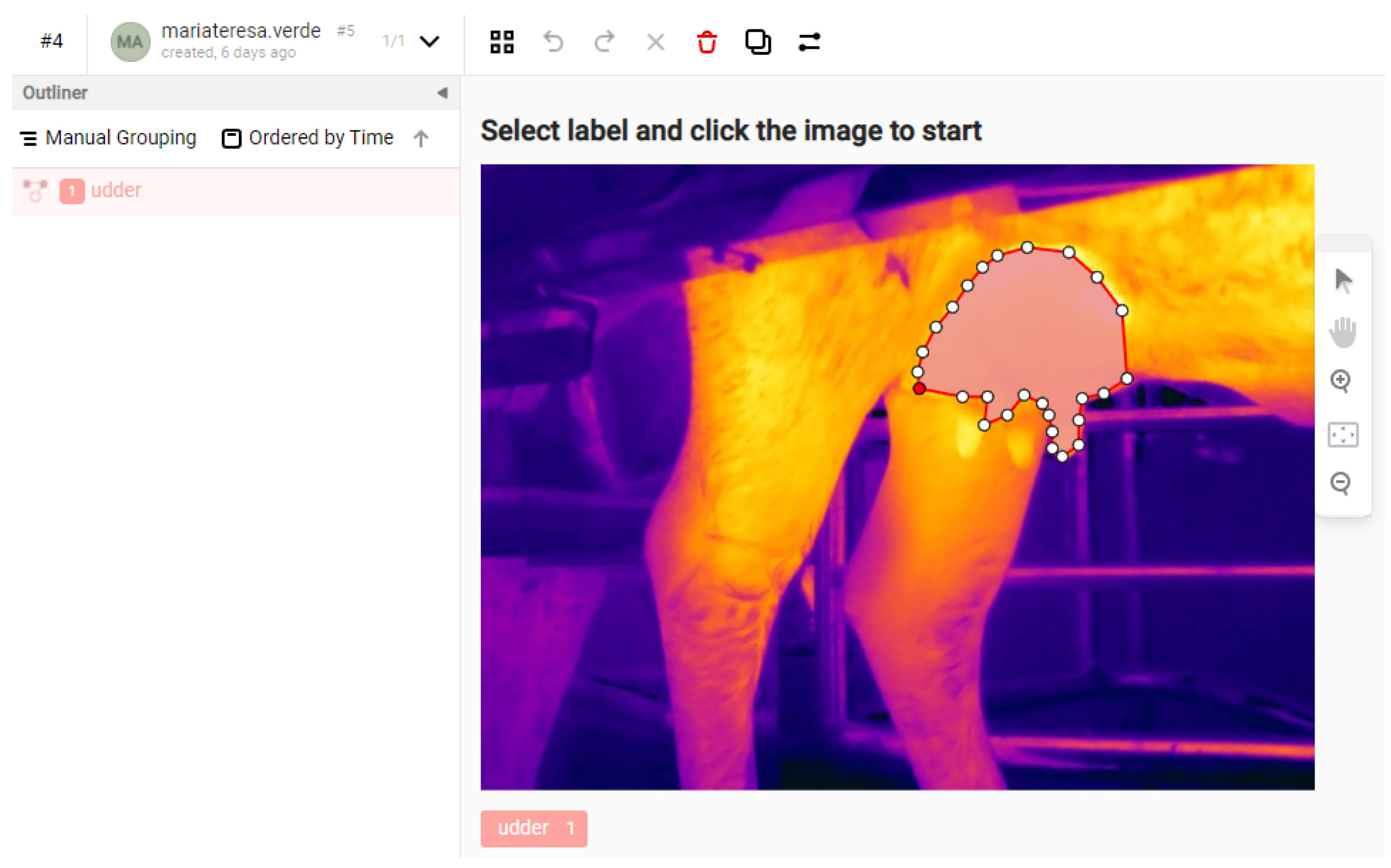The height and width of the screenshot is (868, 1391).
Task: Click the Outliner panel header
Action: pos(236,93)
